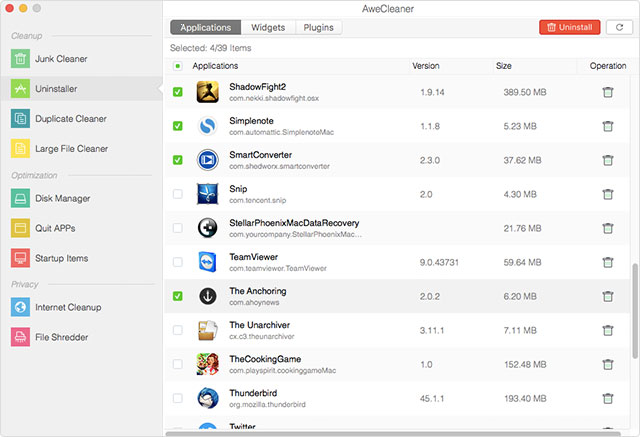This screenshot has height=437, width=640.
Task: Switch to the Widgets tab
Action: [267, 28]
